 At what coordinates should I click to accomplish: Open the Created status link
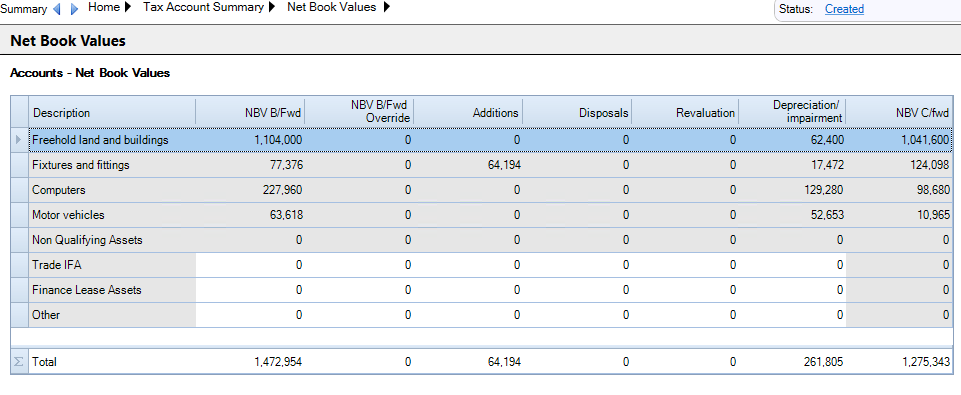(x=844, y=9)
